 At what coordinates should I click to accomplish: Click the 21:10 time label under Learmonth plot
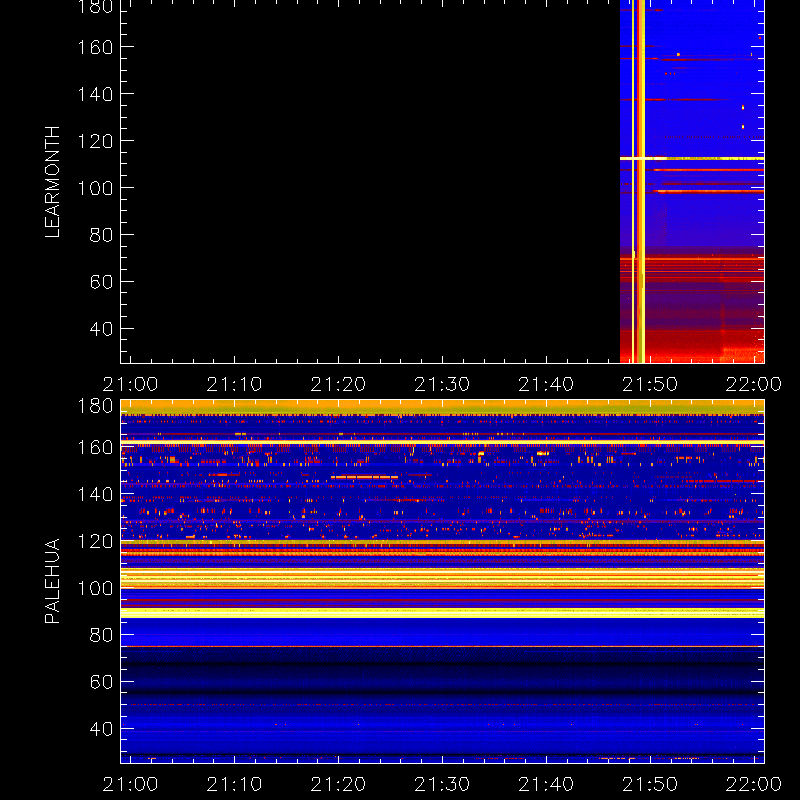coord(234,384)
